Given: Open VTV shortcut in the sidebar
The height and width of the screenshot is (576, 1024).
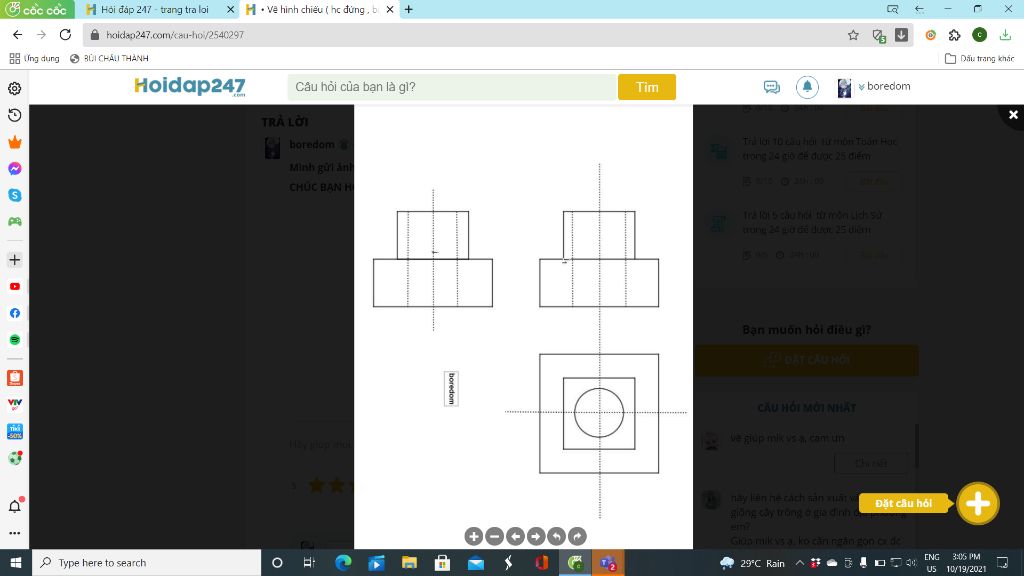Looking at the screenshot, I should [14, 404].
